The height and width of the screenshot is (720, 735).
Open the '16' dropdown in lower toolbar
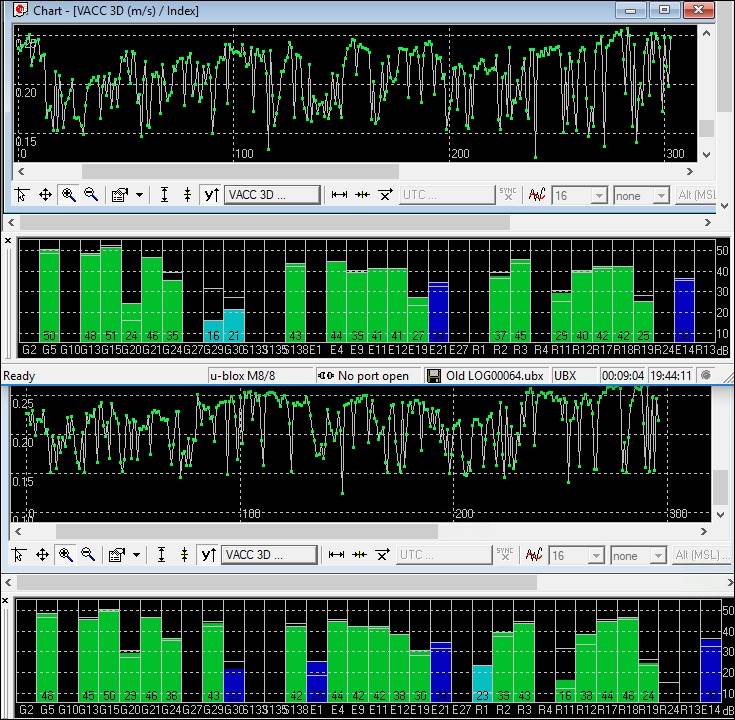click(x=577, y=555)
